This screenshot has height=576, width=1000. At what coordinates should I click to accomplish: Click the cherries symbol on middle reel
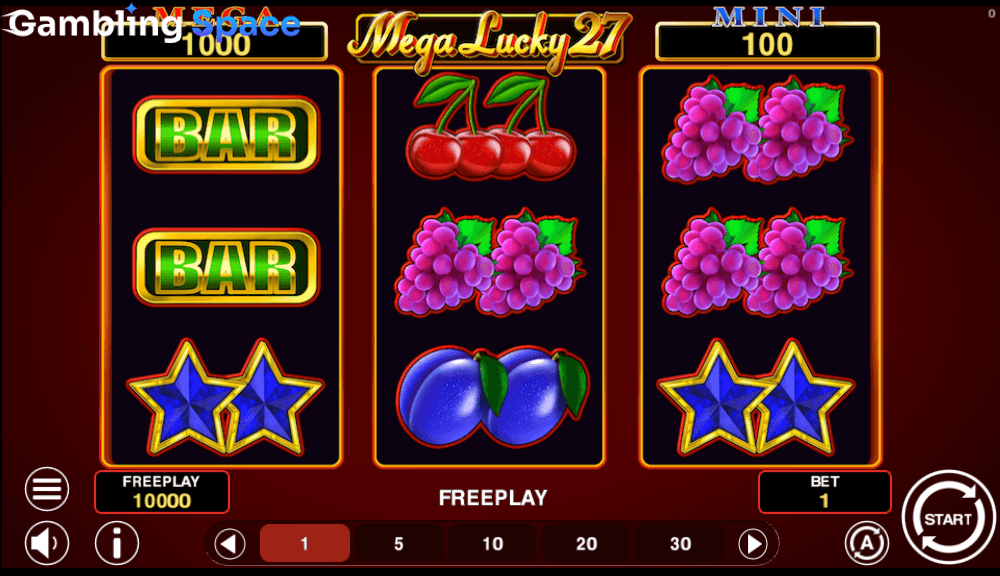pos(490,126)
